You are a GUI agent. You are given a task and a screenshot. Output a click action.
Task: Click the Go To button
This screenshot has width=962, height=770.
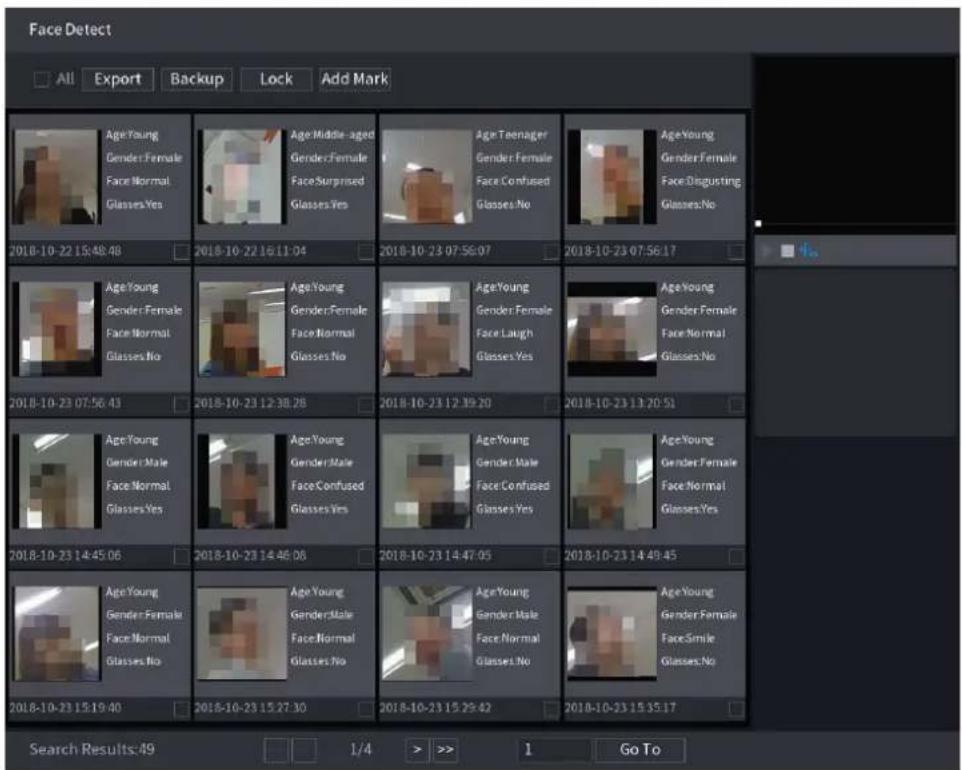coord(640,749)
